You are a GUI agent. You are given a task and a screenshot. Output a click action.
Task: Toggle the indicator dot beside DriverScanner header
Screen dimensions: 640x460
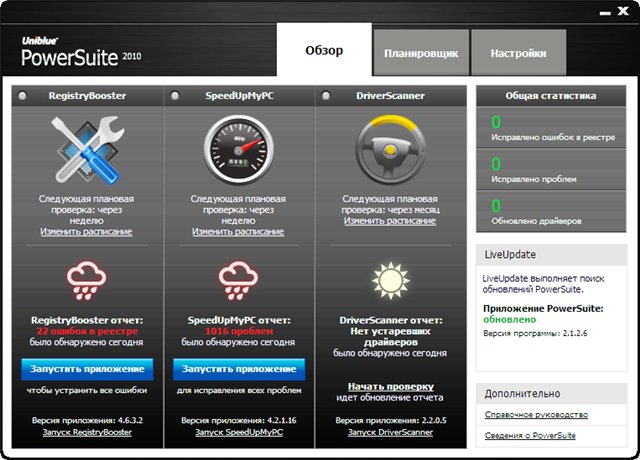tap(326, 96)
